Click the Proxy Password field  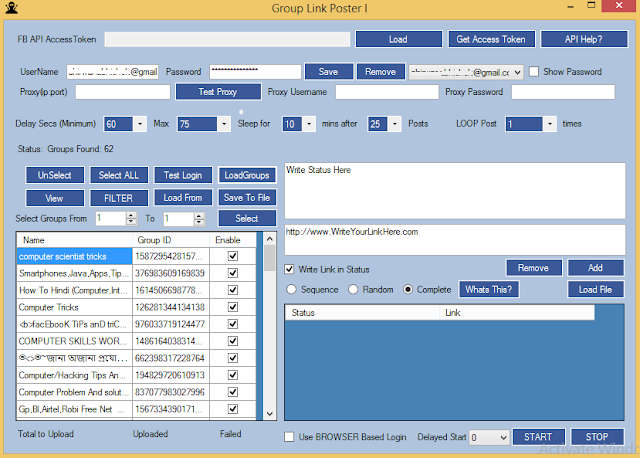click(563, 92)
